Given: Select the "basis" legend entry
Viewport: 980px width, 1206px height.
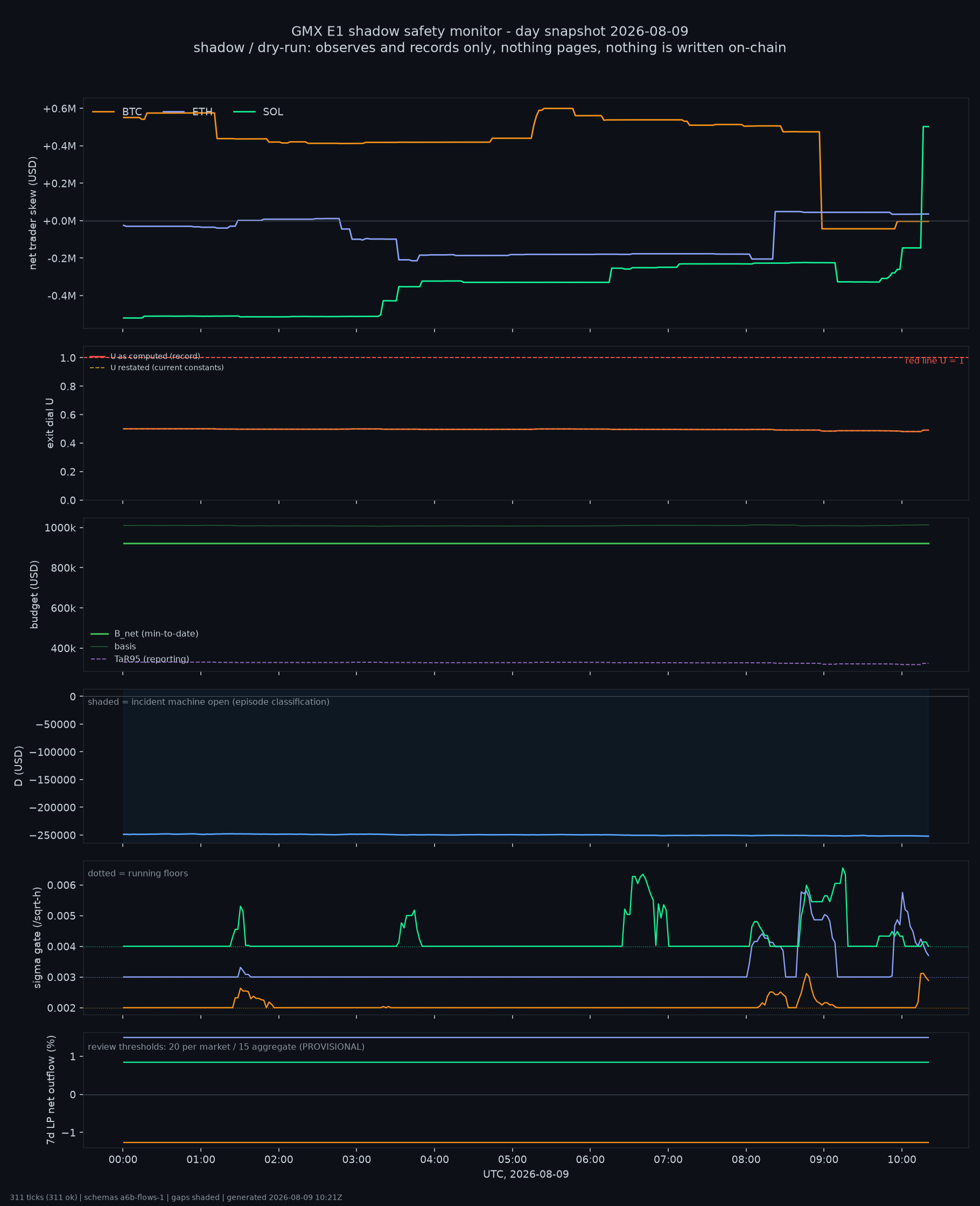Looking at the screenshot, I should pyautogui.click(x=125, y=647).
